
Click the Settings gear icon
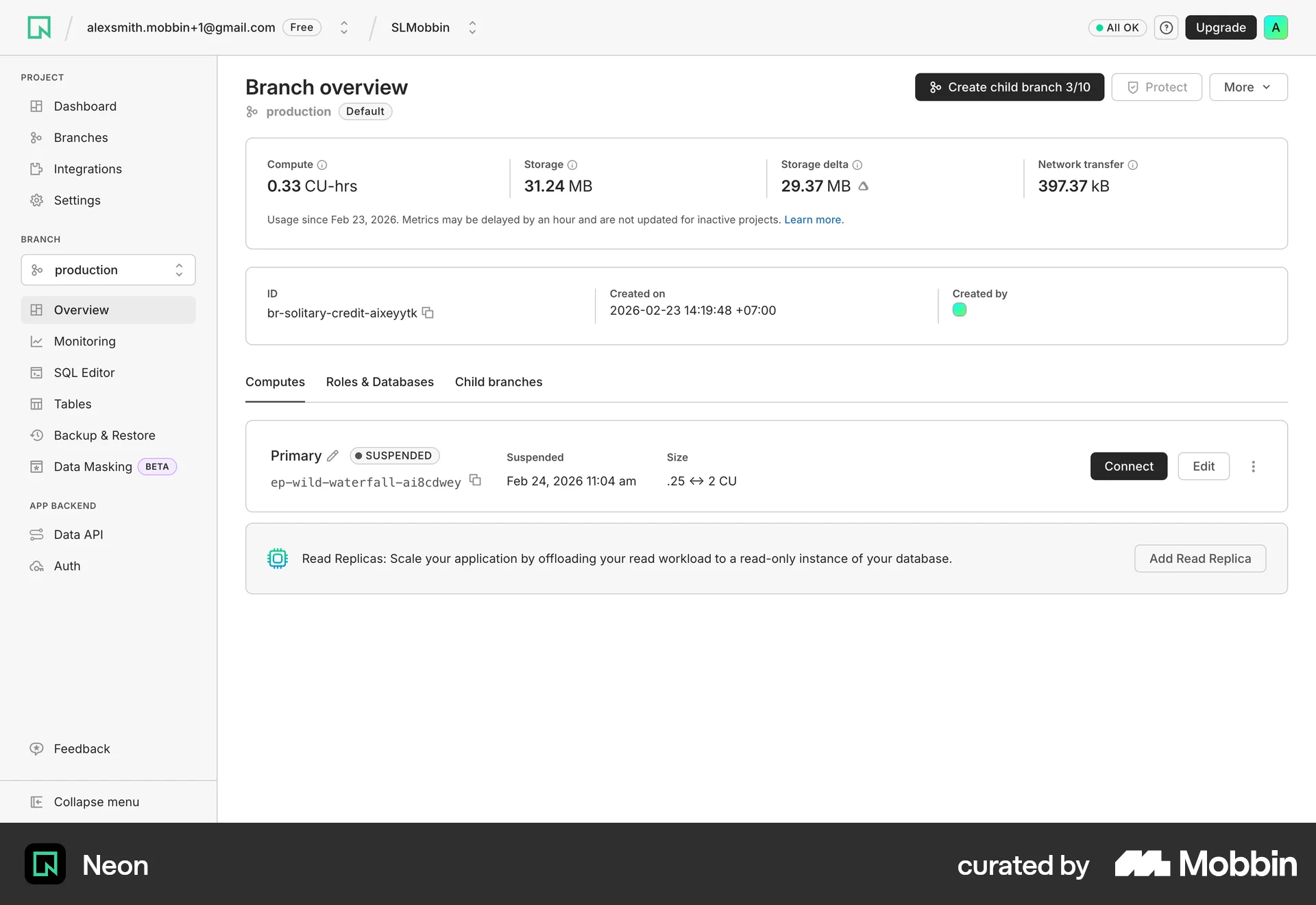pyautogui.click(x=36, y=200)
